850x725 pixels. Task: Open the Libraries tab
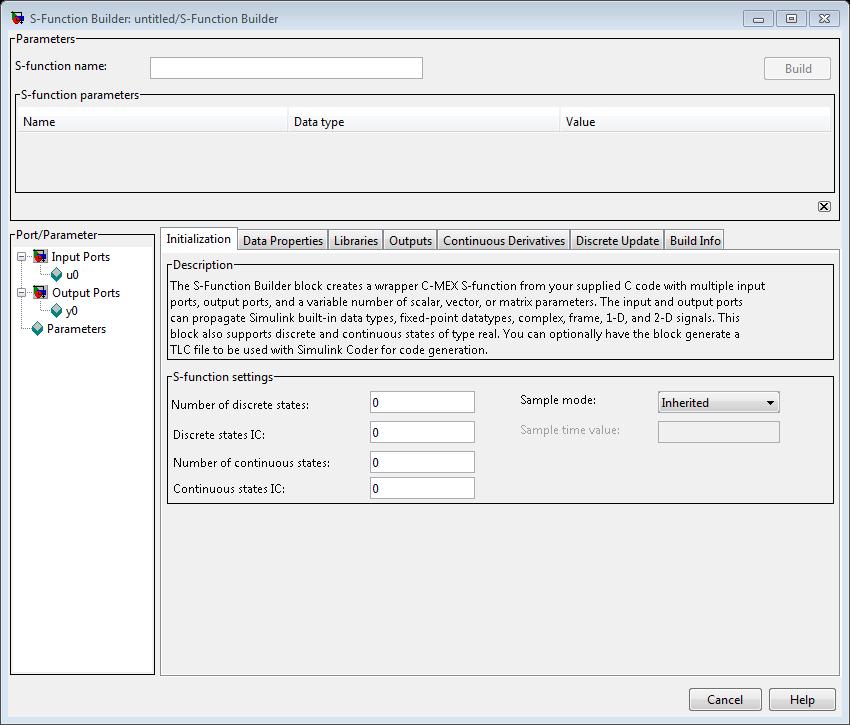pos(356,240)
